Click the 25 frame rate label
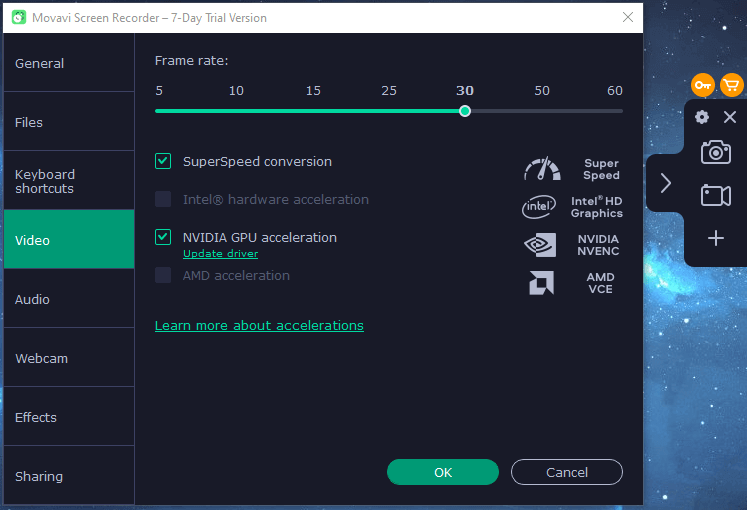 pos(389,90)
